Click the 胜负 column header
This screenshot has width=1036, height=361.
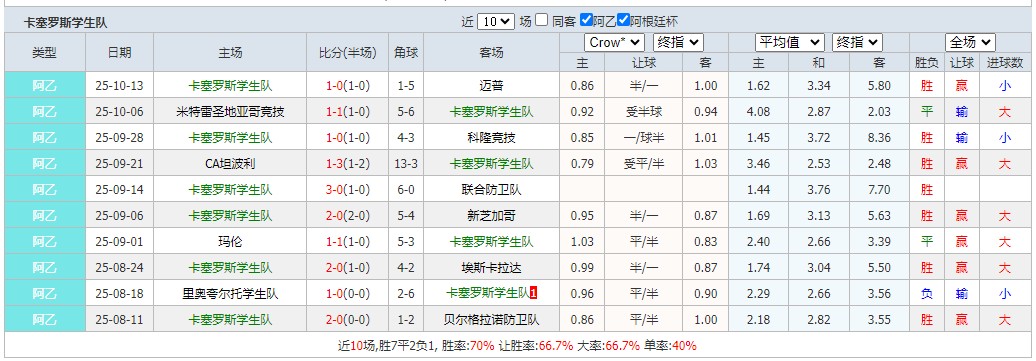point(926,63)
